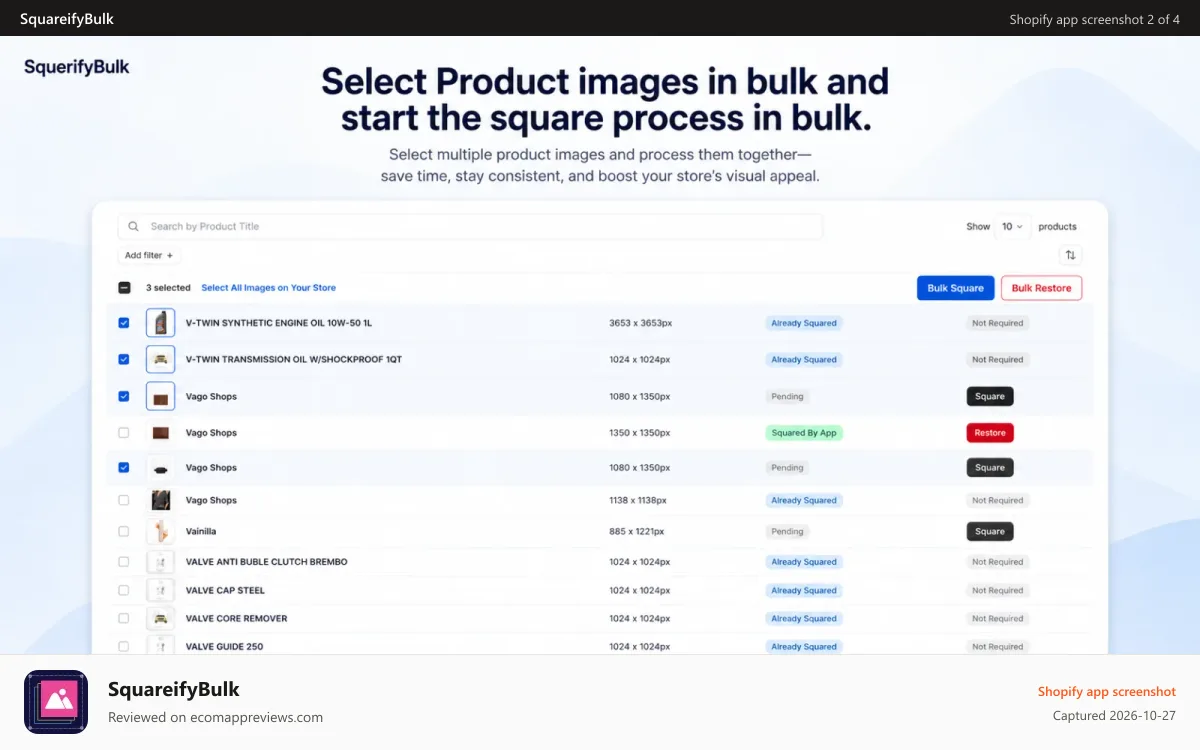Click the search magnifier icon
This screenshot has width=1200, height=750.
click(134, 227)
